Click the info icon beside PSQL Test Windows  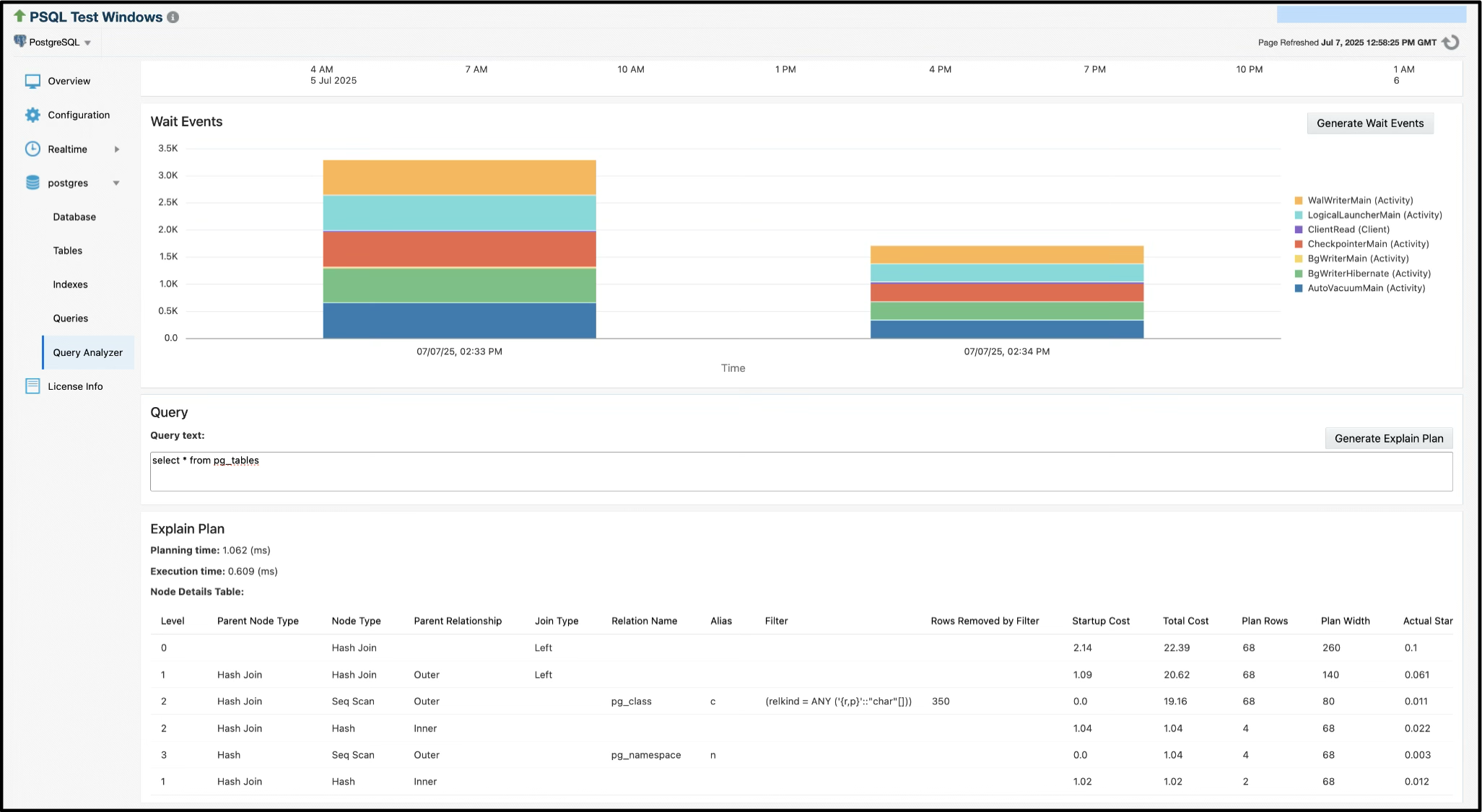pos(173,17)
